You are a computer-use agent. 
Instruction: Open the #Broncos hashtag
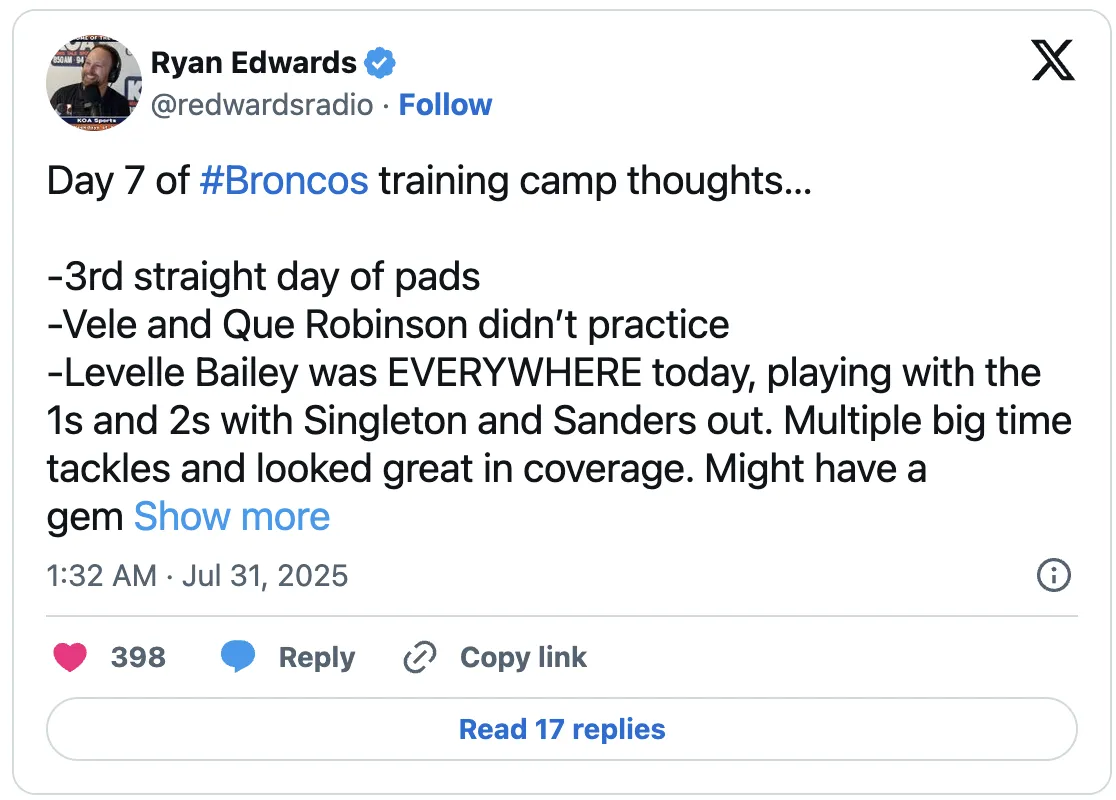(284, 180)
